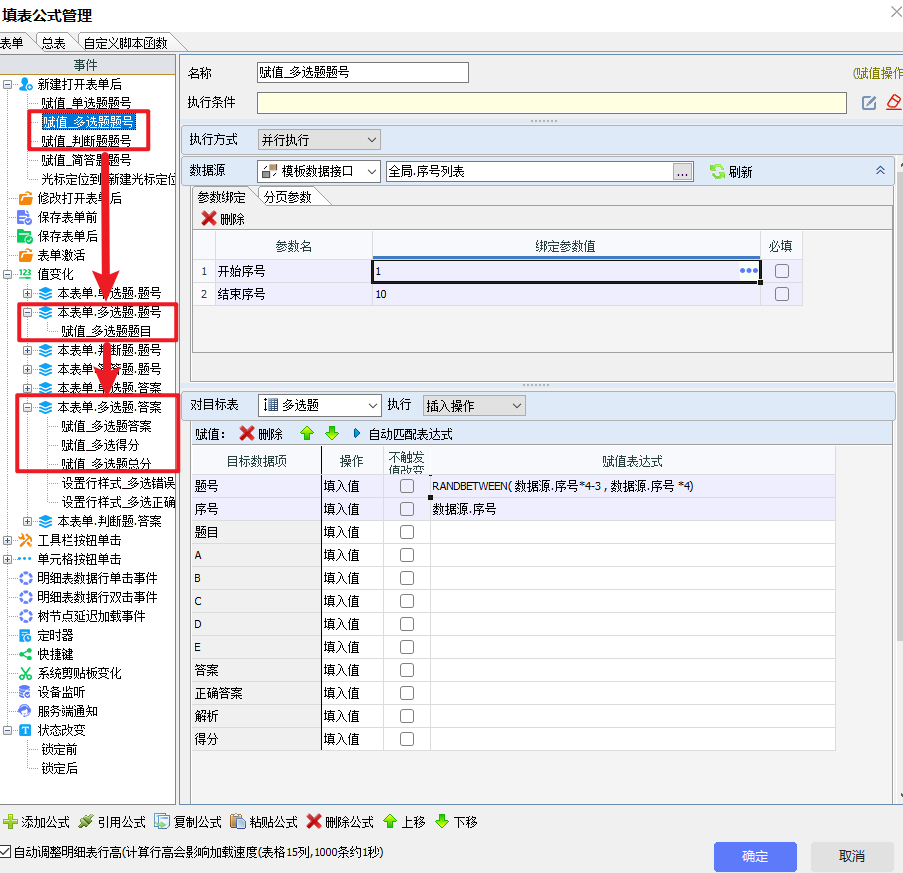
Task: Toggle 不触发值改变 checkbox for 正确答案 row
Action: coord(407,693)
